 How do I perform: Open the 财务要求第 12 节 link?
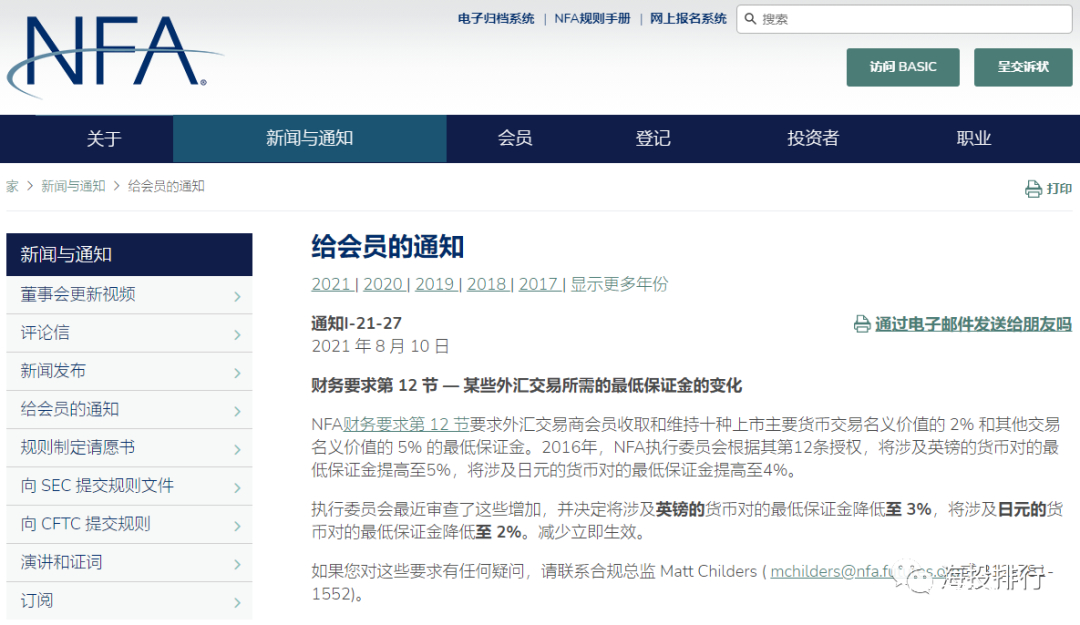click(x=406, y=424)
